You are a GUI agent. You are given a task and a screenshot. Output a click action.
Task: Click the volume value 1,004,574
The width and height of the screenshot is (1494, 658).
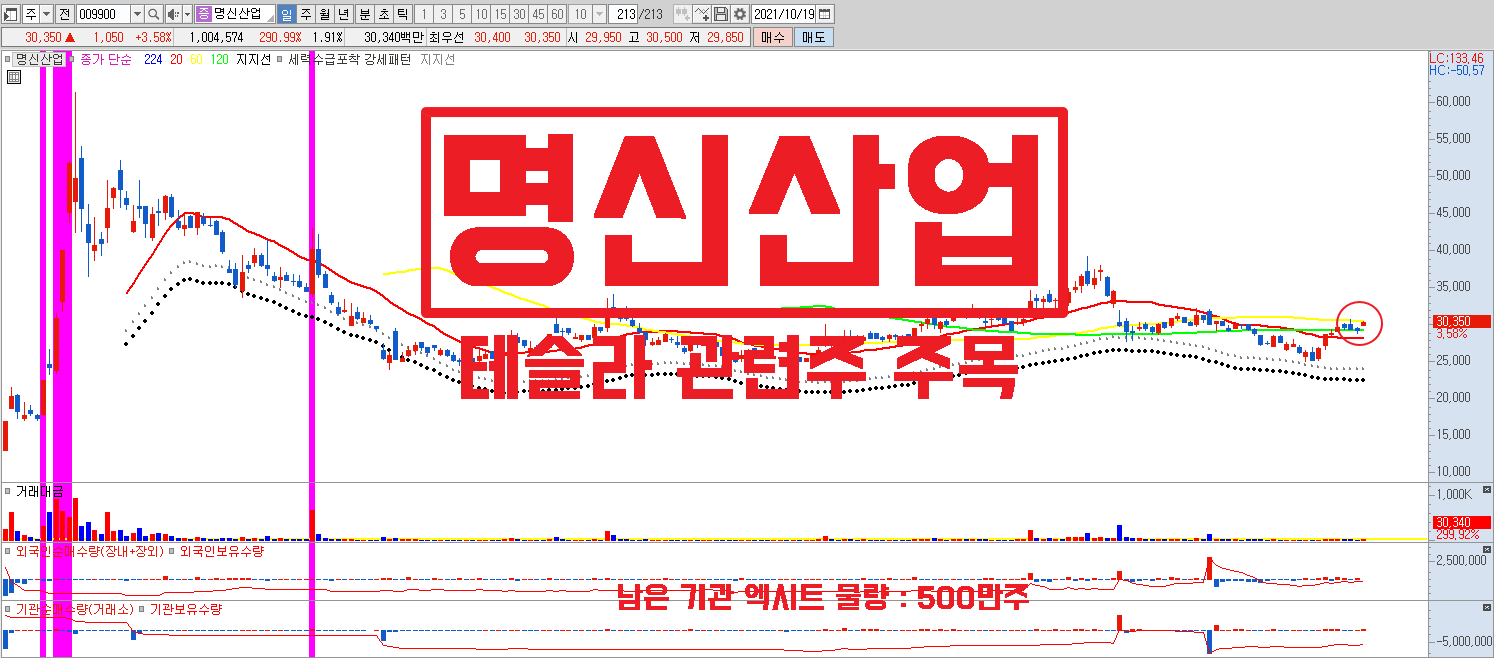(216, 38)
